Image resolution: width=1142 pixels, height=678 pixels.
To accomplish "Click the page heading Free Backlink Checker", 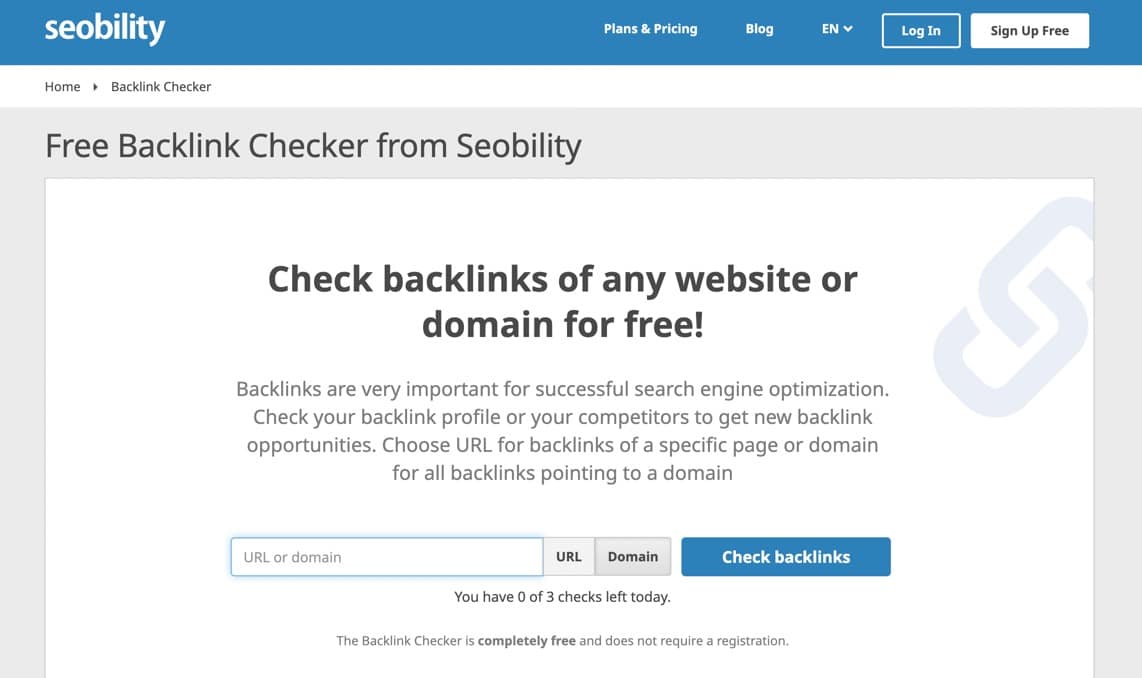I will click(x=313, y=146).
